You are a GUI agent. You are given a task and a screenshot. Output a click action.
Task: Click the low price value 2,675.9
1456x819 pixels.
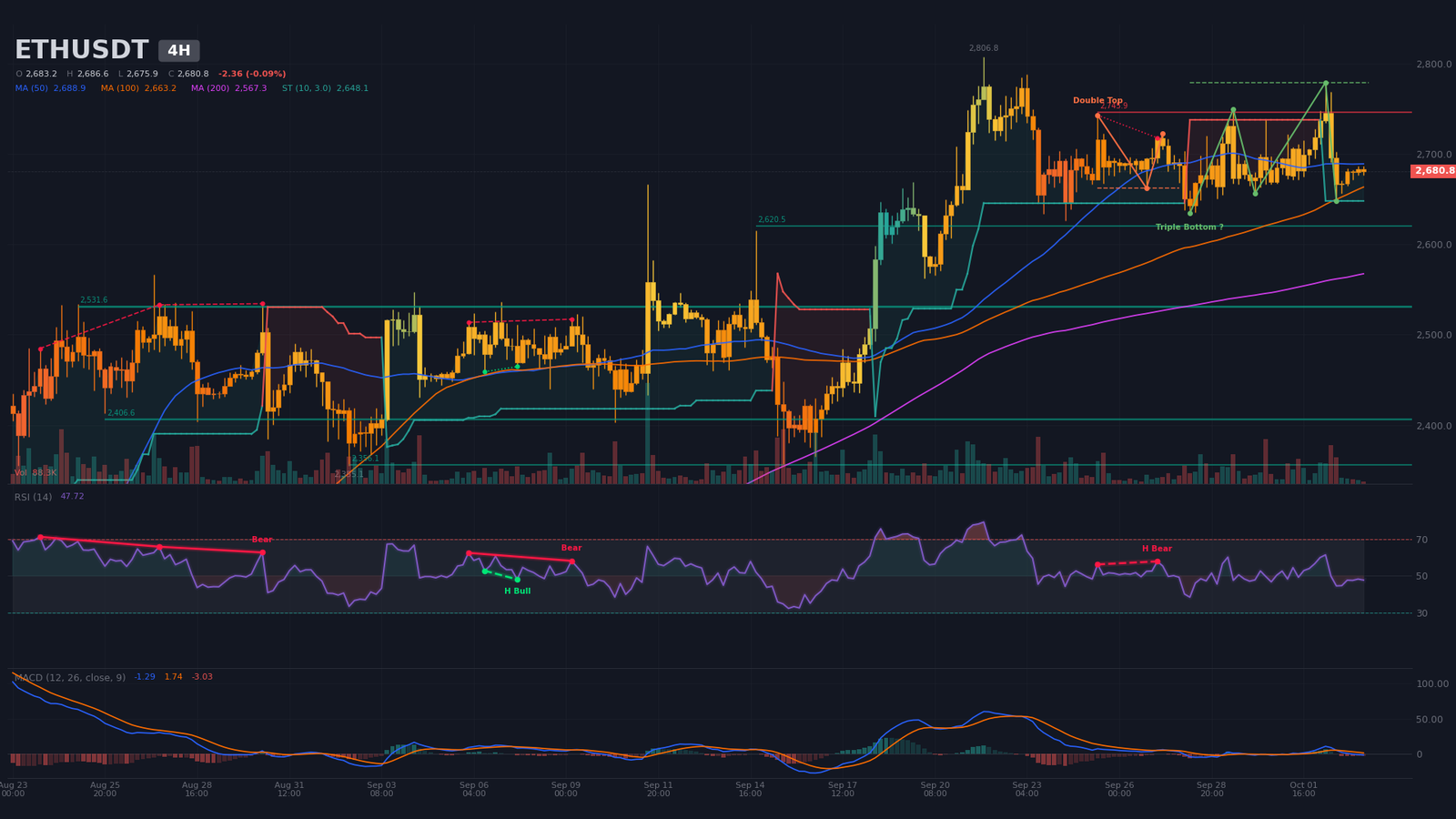(x=142, y=74)
